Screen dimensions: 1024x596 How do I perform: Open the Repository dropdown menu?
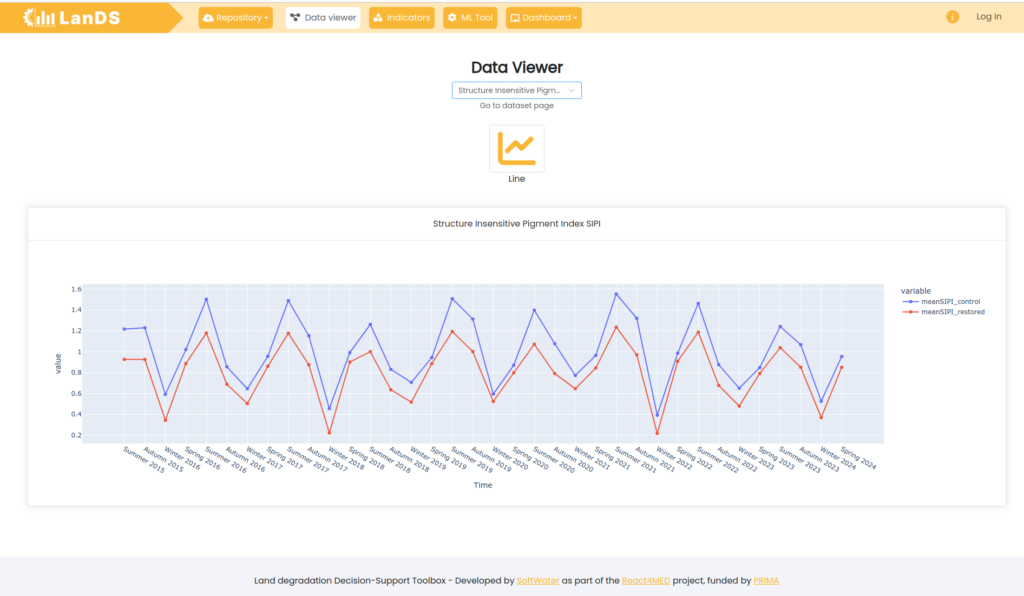tap(236, 18)
